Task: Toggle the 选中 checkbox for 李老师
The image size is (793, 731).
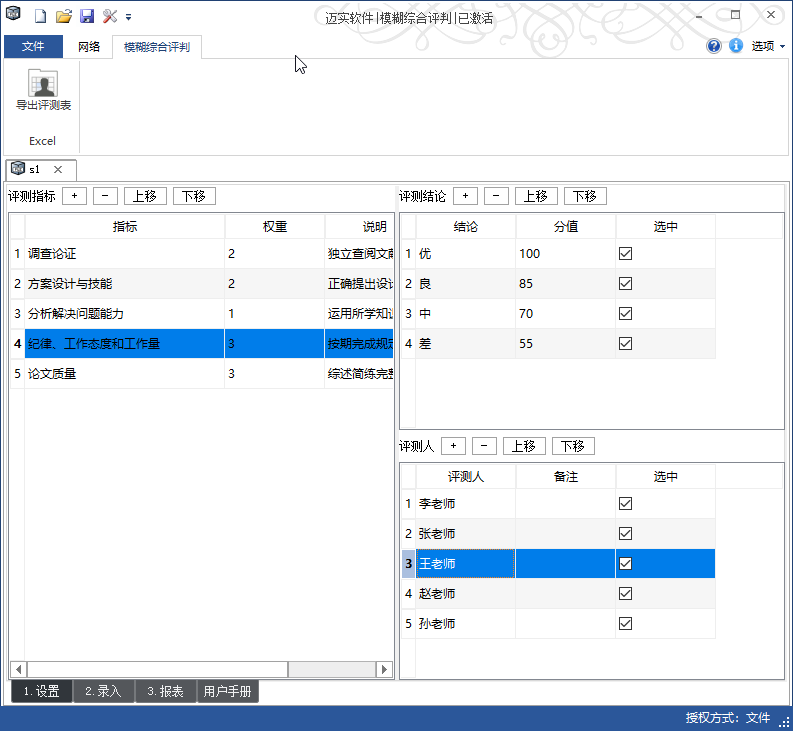Action: click(626, 504)
